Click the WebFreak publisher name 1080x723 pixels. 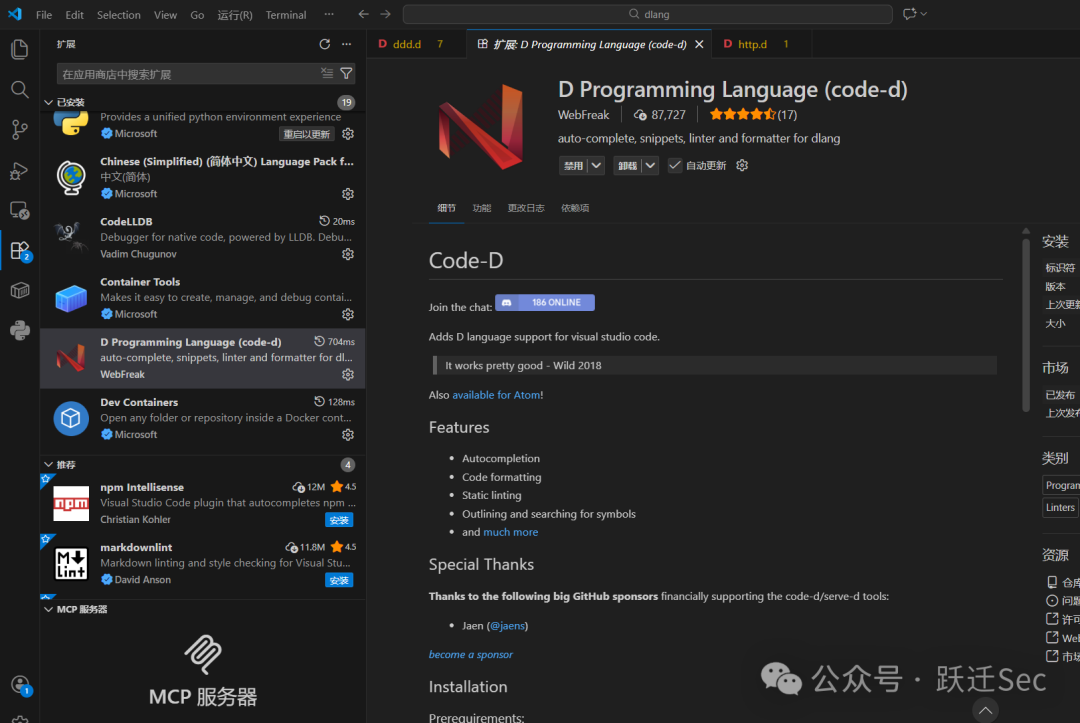pyautogui.click(x=583, y=115)
